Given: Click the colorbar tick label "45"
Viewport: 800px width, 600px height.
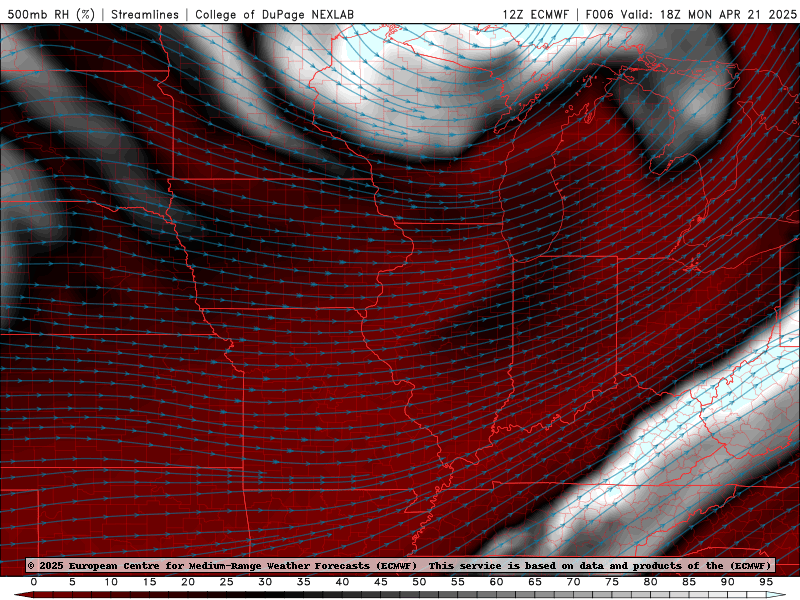Looking at the screenshot, I should click(381, 582).
